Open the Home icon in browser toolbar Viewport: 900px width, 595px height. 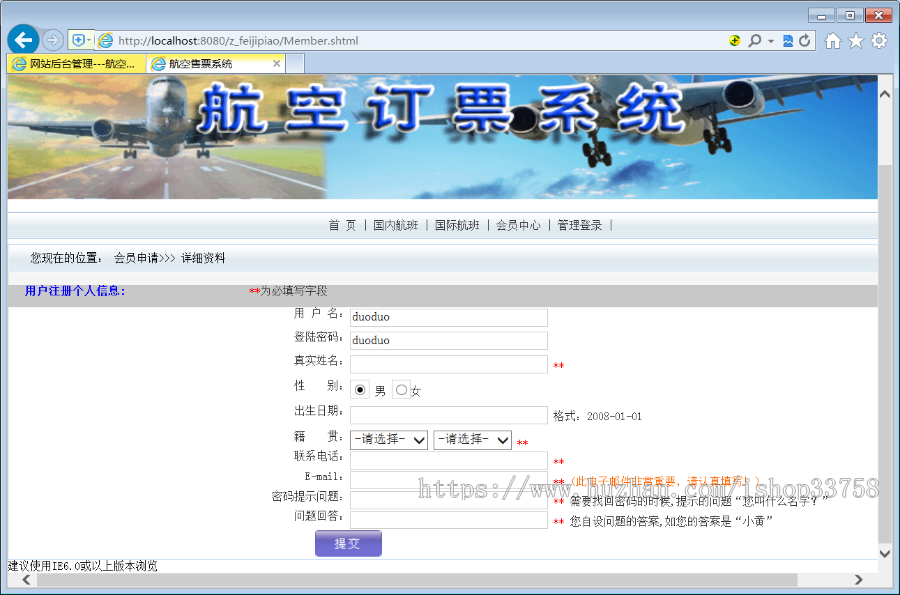tap(831, 40)
